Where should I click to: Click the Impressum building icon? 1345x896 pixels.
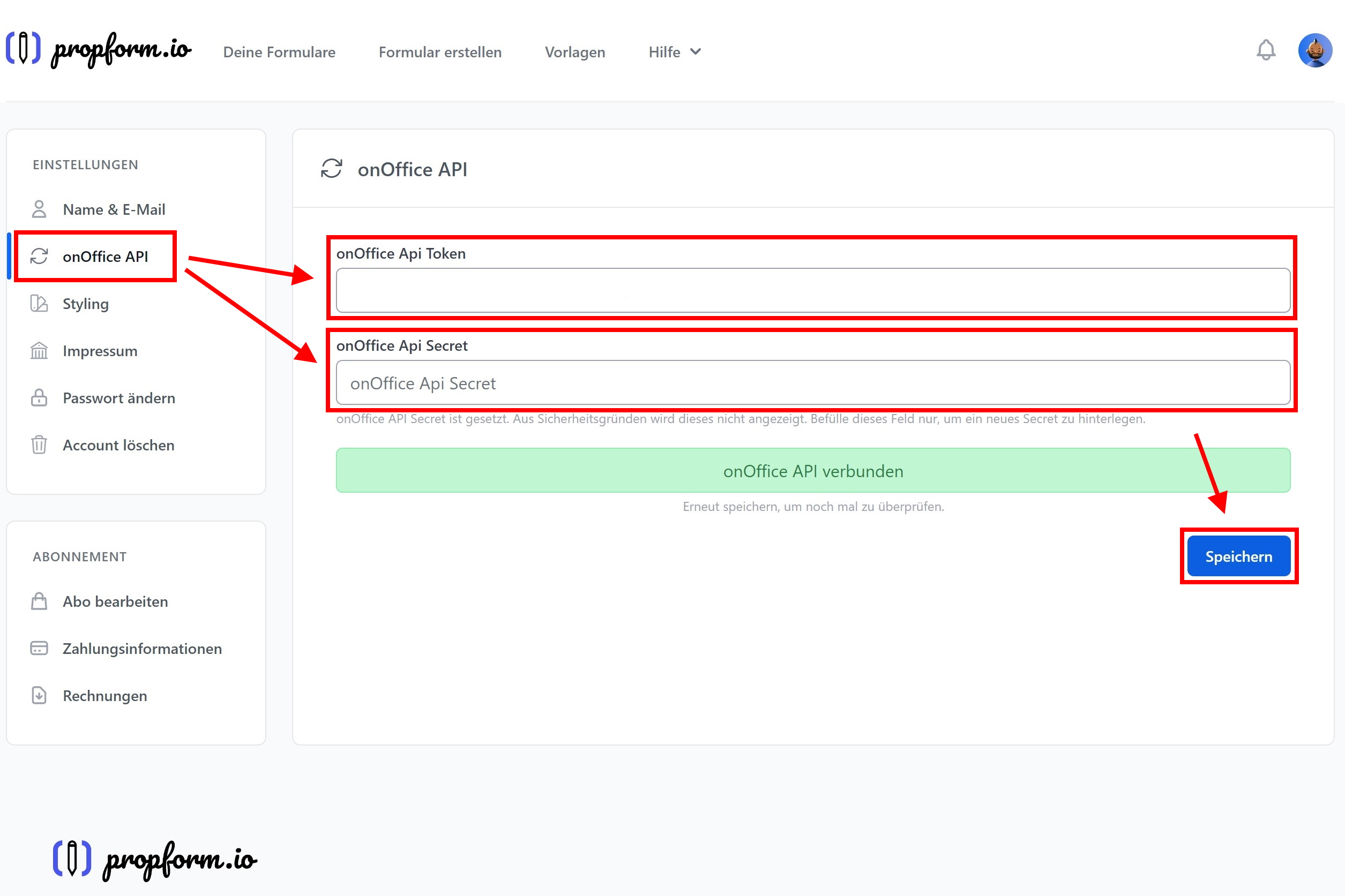39,350
